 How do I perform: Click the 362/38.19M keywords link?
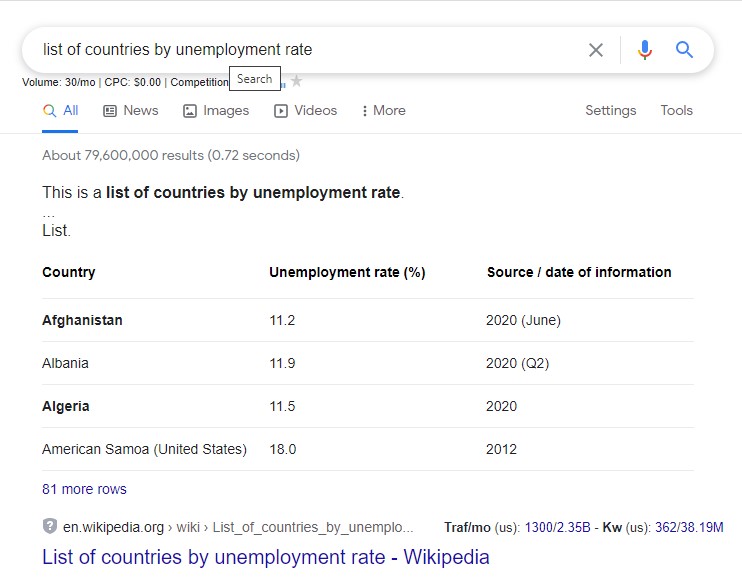pyautogui.click(x=689, y=527)
